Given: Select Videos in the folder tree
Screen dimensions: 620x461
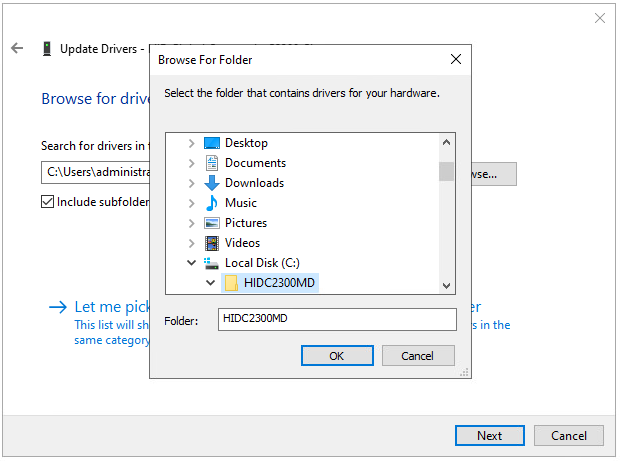Looking at the screenshot, I should (242, 243).
